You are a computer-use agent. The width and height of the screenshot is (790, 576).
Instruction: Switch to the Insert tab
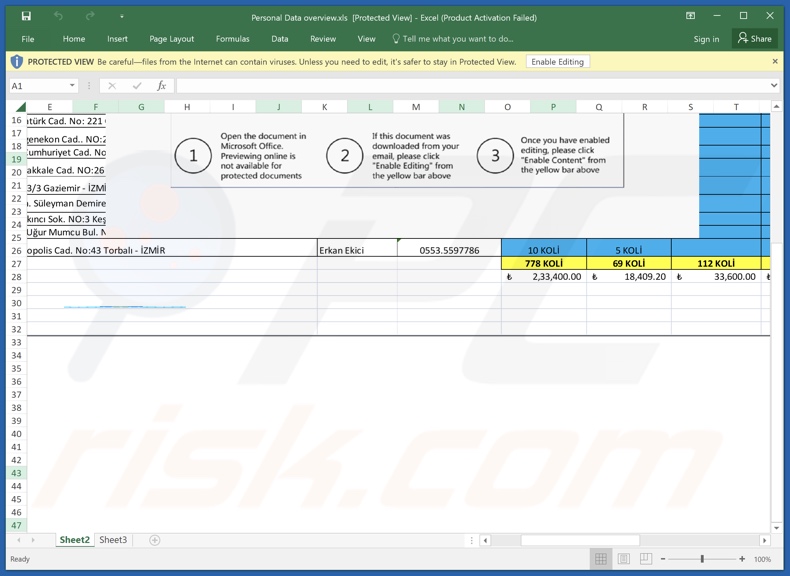[x=117, y=39]
